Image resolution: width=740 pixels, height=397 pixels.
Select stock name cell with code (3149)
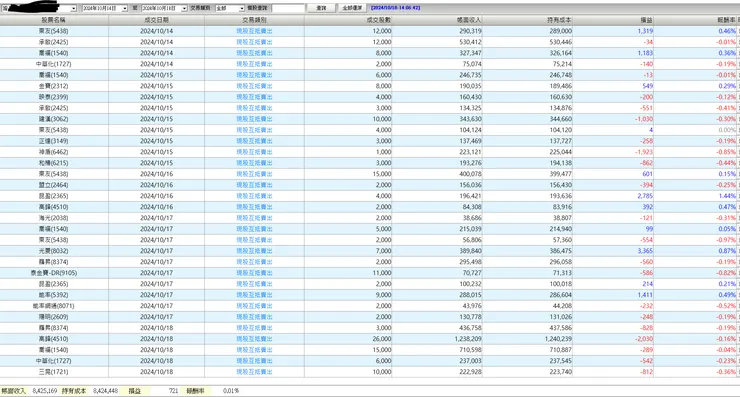(54, 141)
